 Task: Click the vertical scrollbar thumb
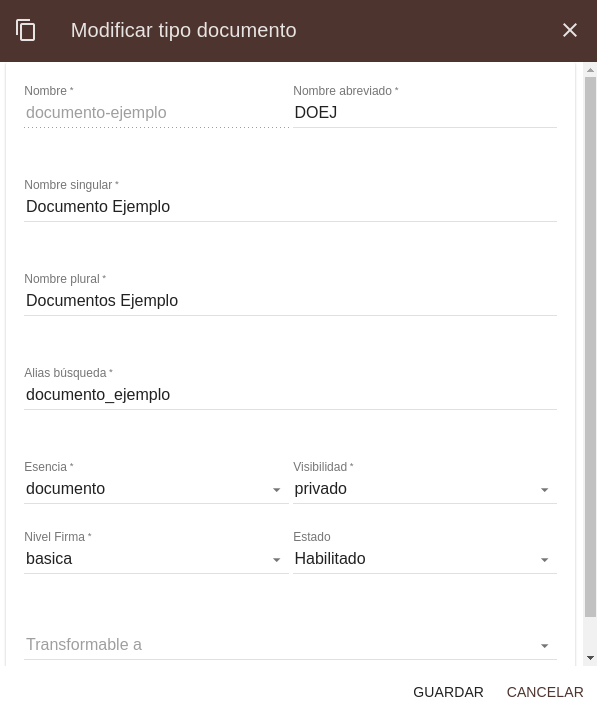click(590, 347)
